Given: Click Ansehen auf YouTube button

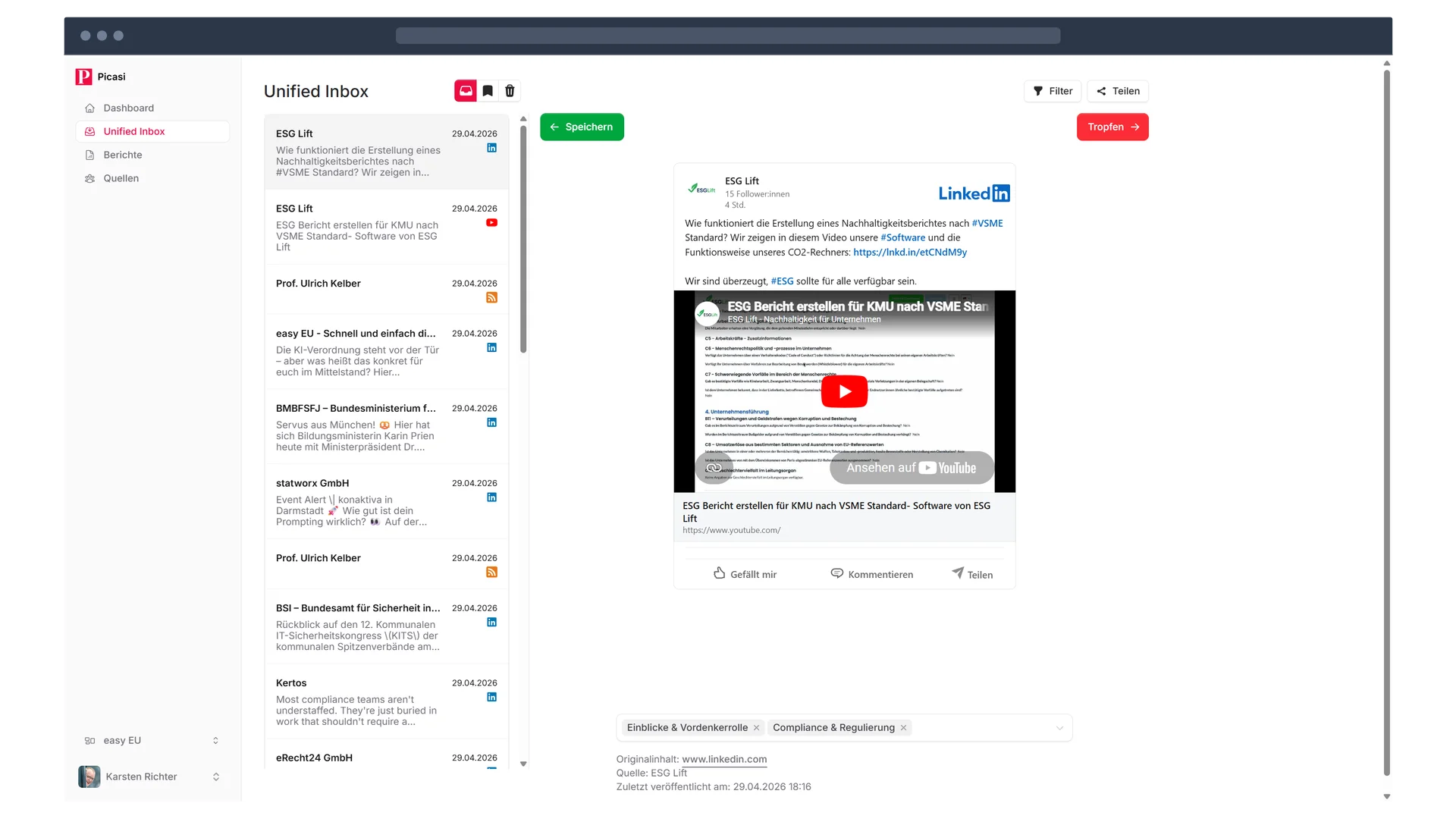Looking at the screenshot, I should 912,468.
